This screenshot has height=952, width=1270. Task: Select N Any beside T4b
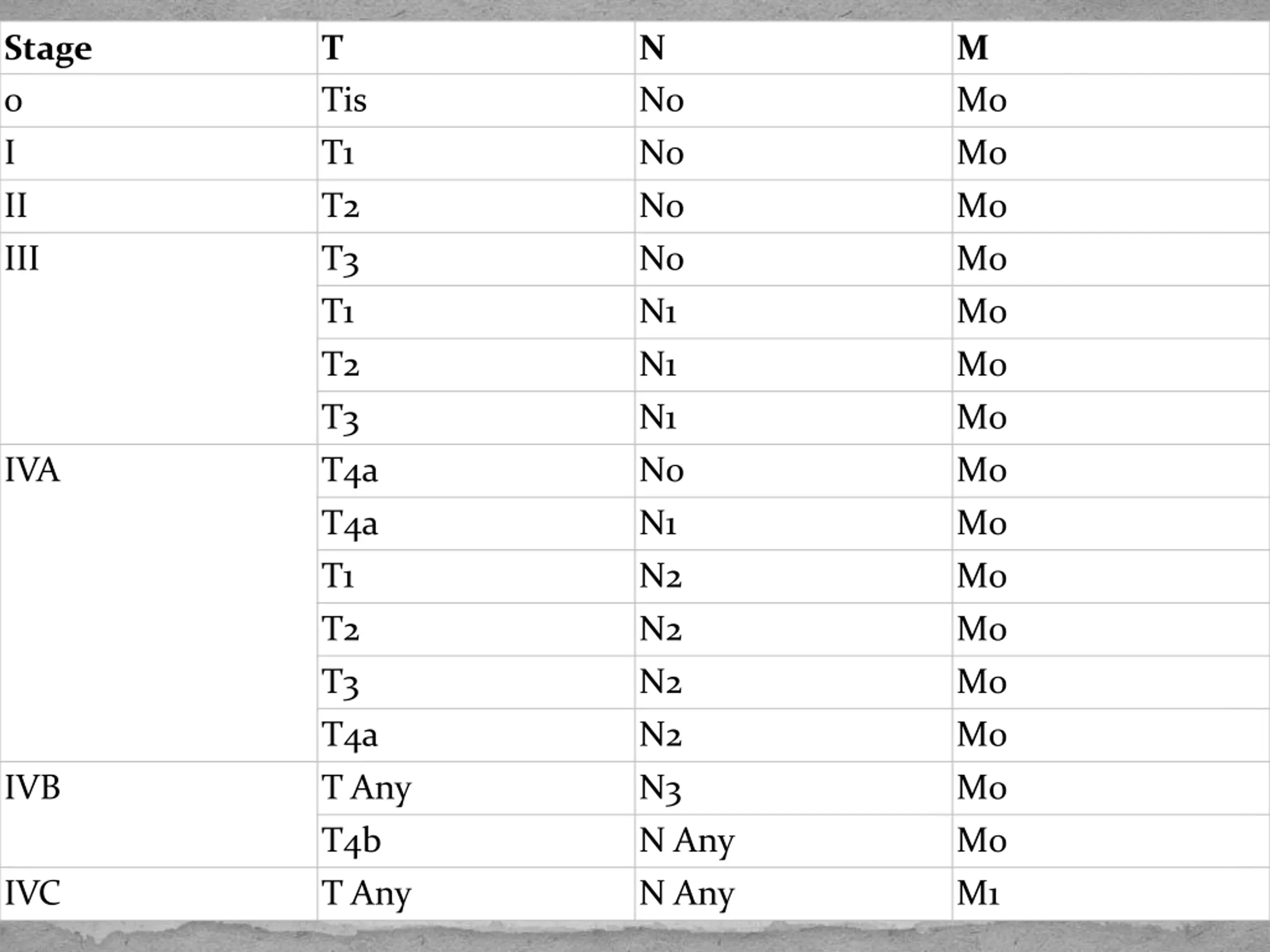coord(793,840)
